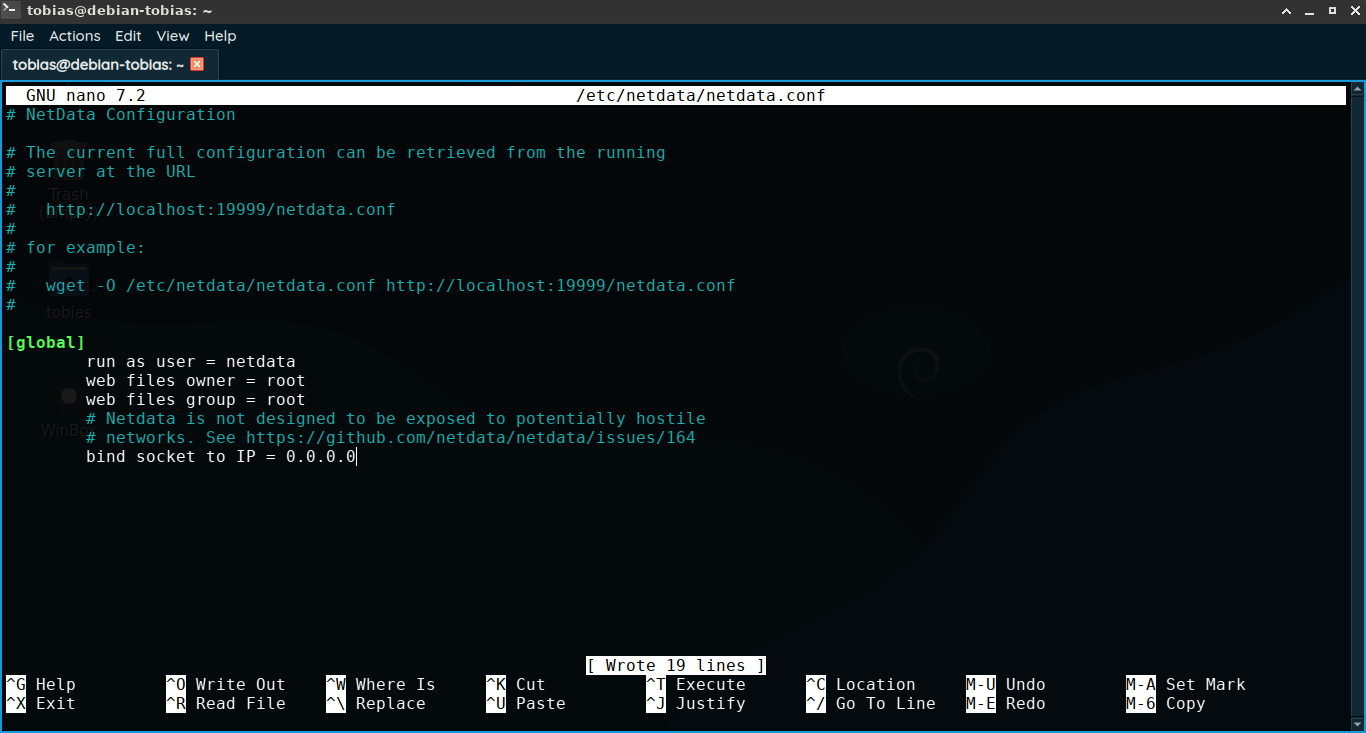
Task: Click the terminal icon in the title bar
Action: [x=11, y=11]
